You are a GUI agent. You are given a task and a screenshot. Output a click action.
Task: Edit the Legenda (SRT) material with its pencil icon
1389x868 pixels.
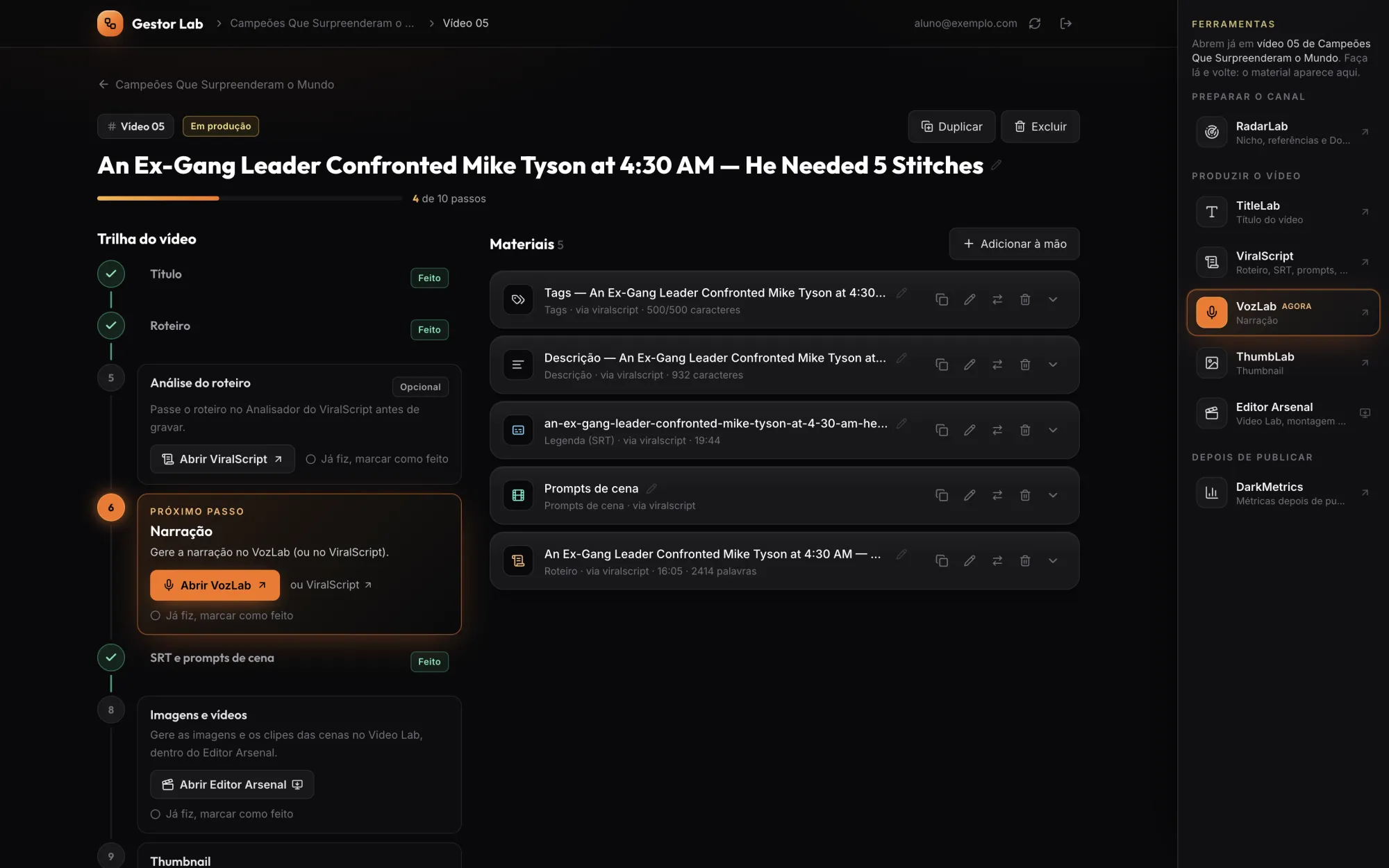[970, 430]
